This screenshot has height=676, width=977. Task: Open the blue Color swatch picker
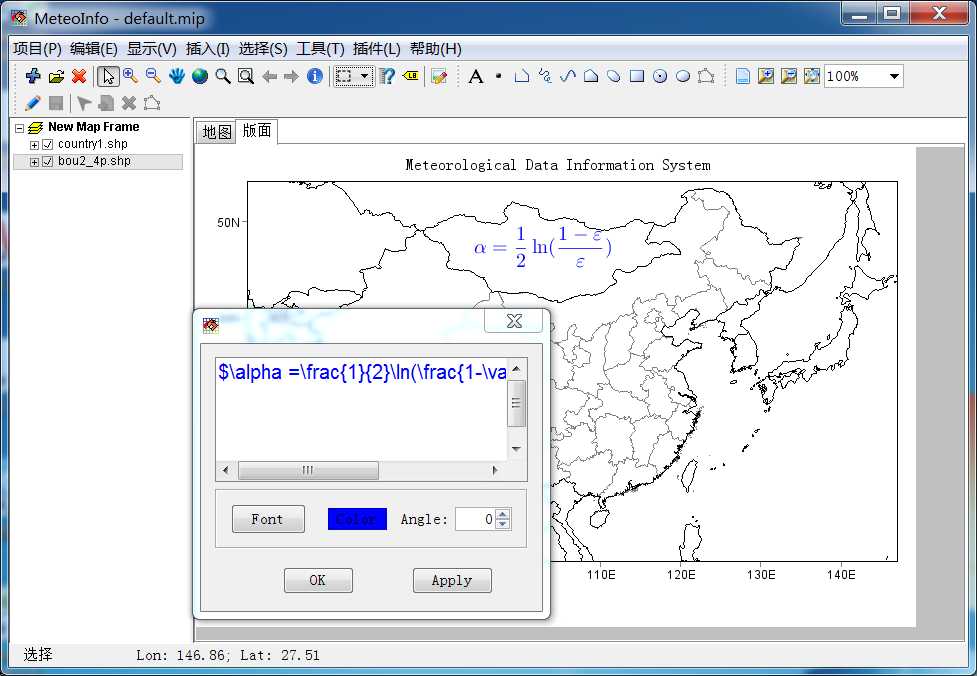[x=357, y=519]
